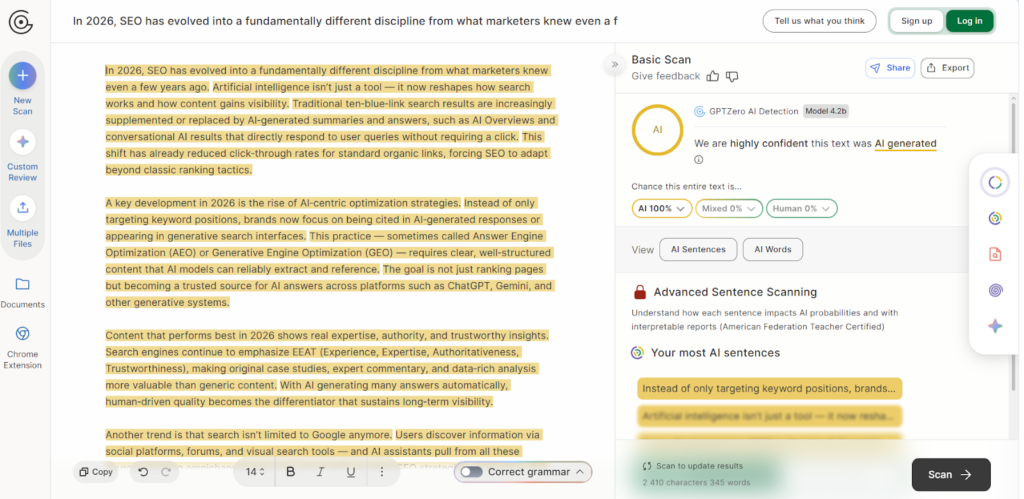
Task: Click the New Scan plus icon
Action: [x=22, y=76]
